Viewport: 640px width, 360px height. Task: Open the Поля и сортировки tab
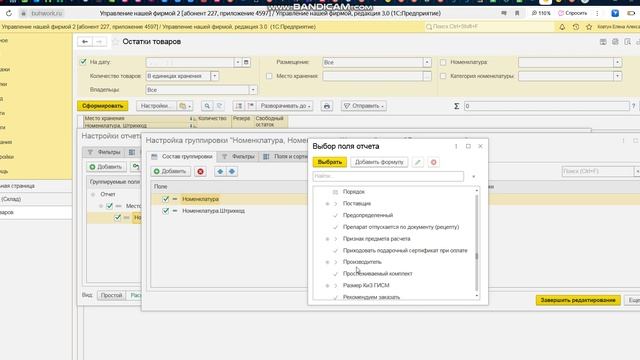tap(286, 157)
